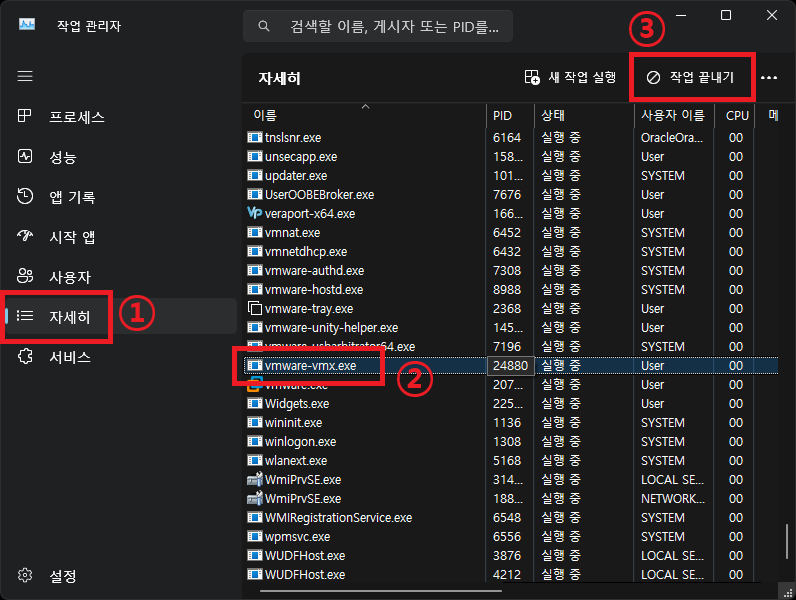Select the vmnetdhcp.exe process row
This screenshot has height=600, width=796.
[x=512, y=251]
